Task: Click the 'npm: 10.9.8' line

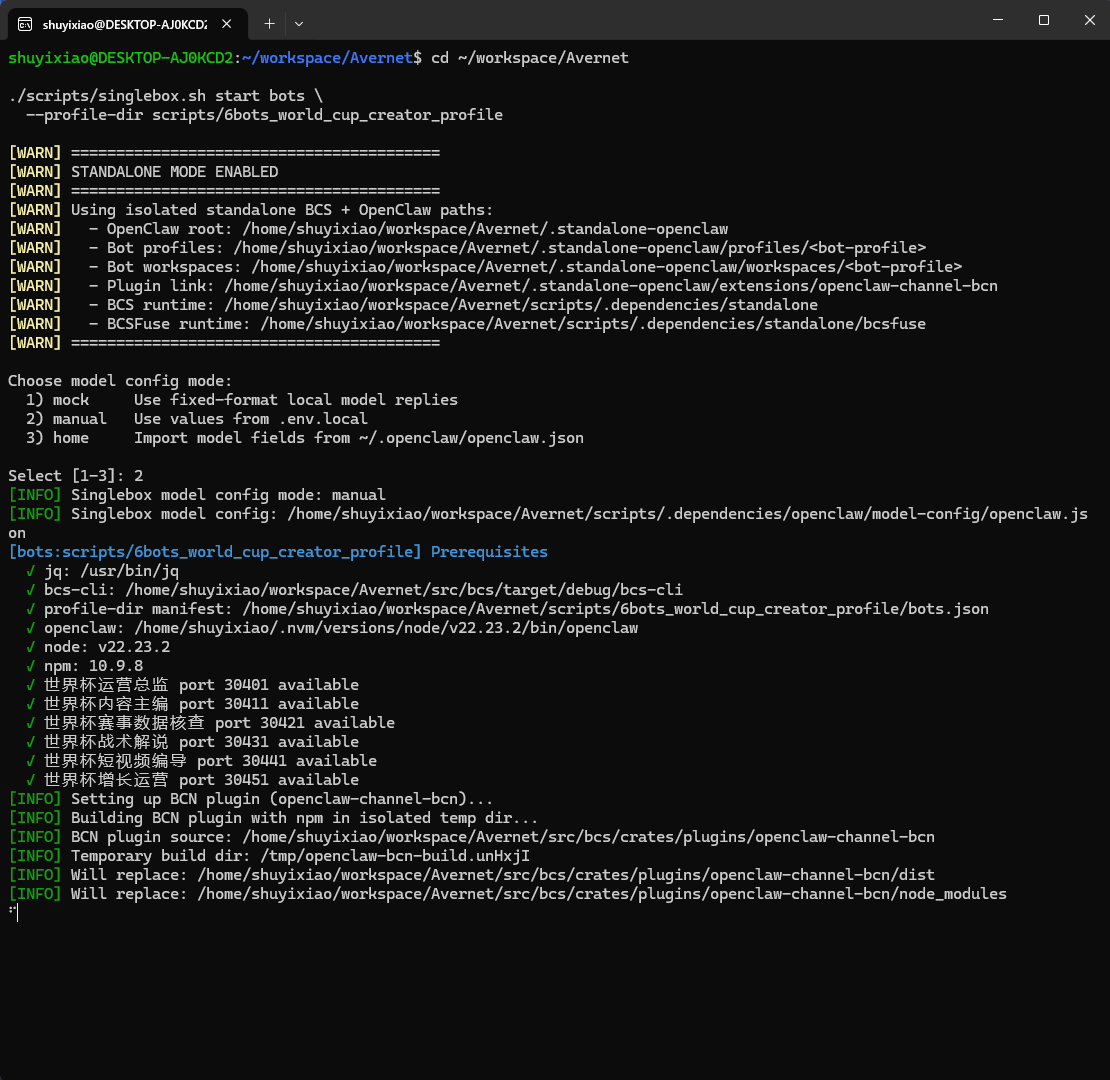Action: click(x=84, y=666)
